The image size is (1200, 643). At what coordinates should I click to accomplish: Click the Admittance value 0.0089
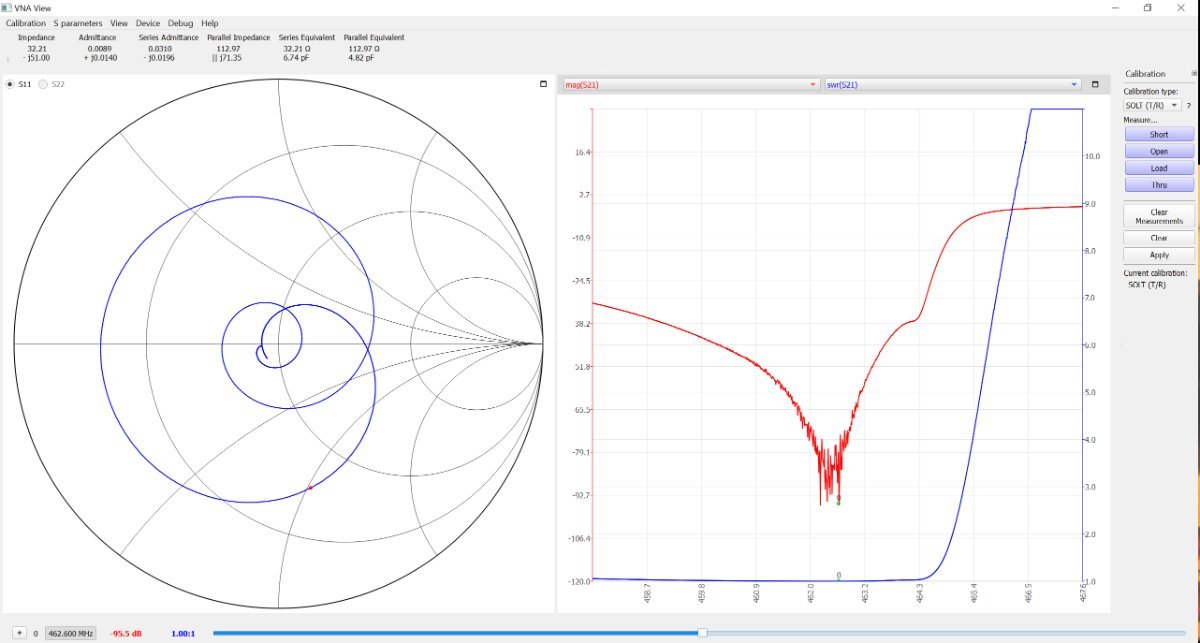click(x=98, y=48)
